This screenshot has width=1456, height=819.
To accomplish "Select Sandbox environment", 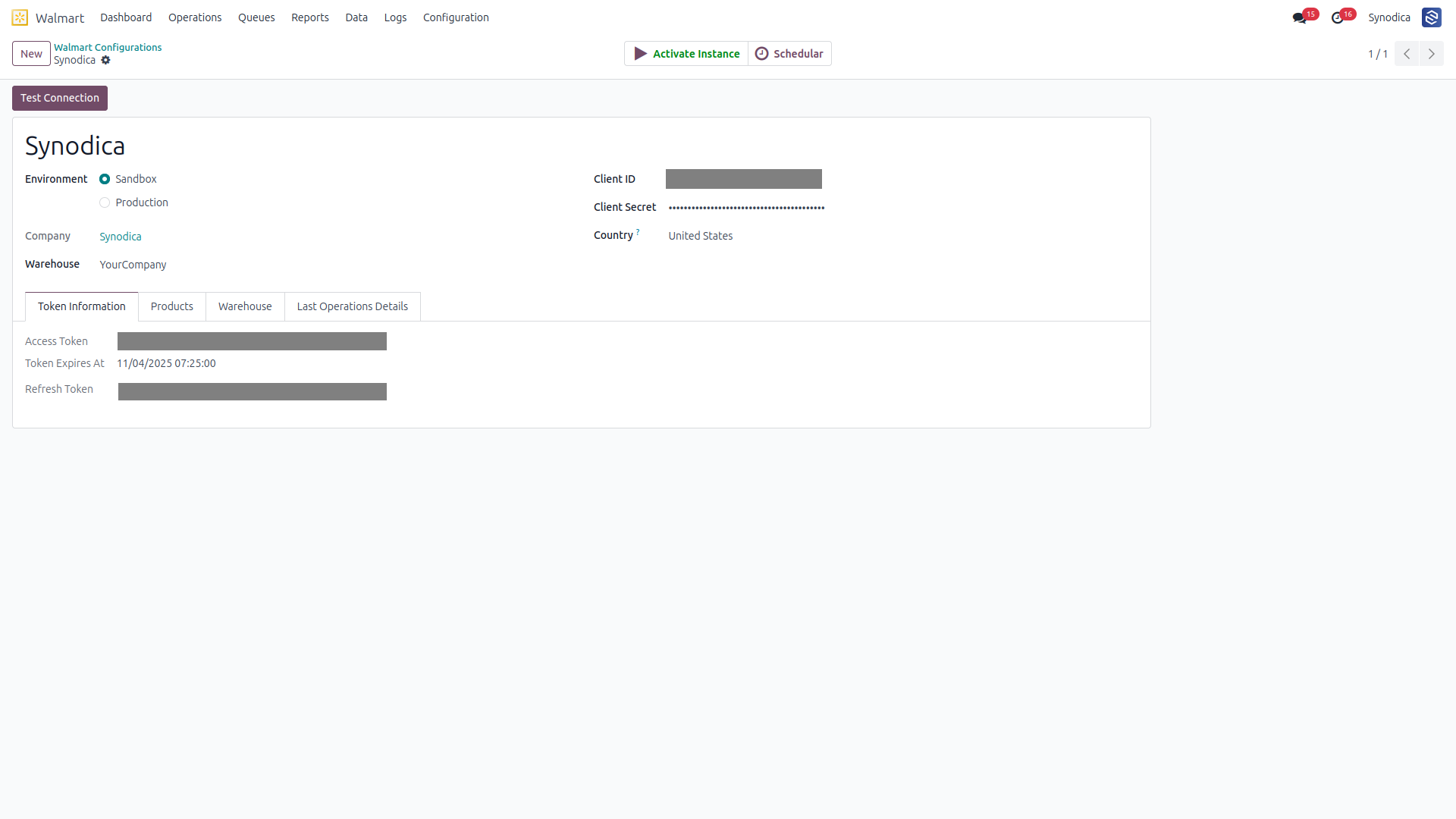I will [x=105, y=179].
